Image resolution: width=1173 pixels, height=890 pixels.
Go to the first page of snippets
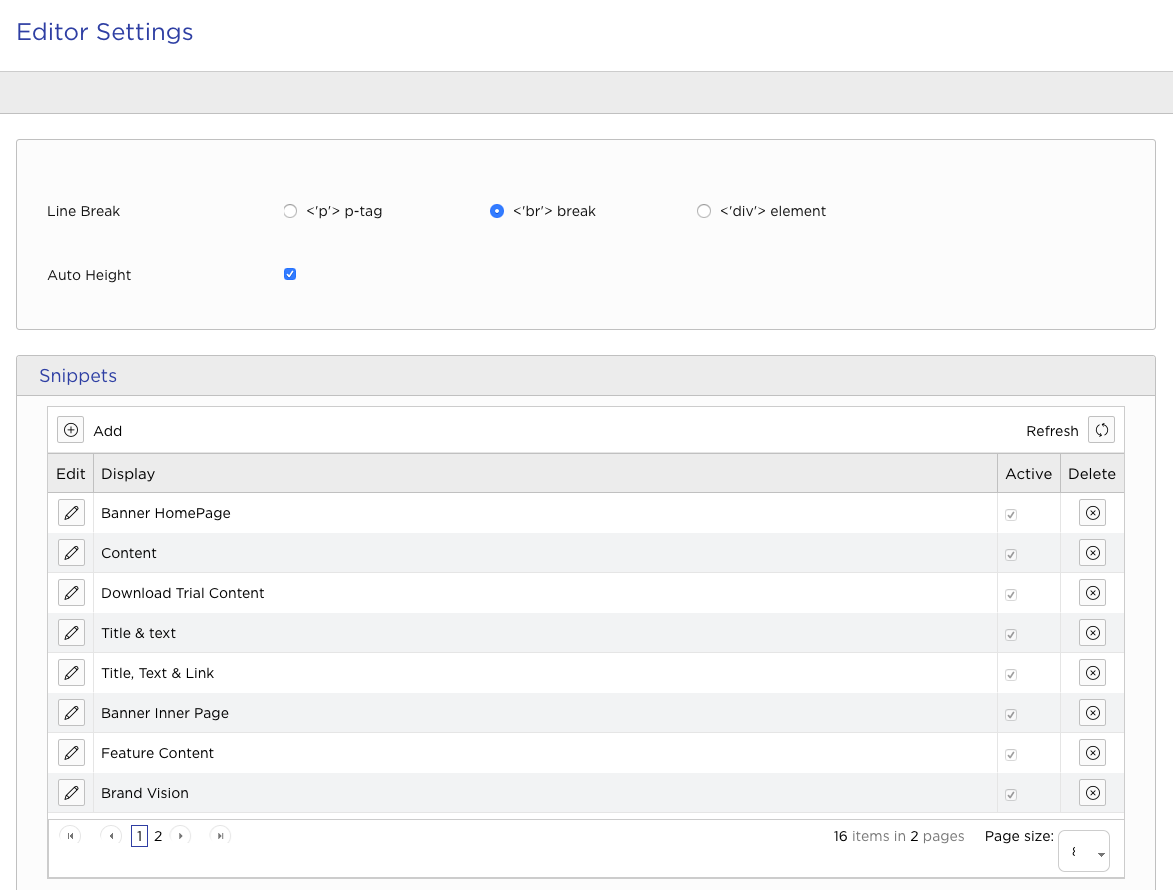point(70,835)
